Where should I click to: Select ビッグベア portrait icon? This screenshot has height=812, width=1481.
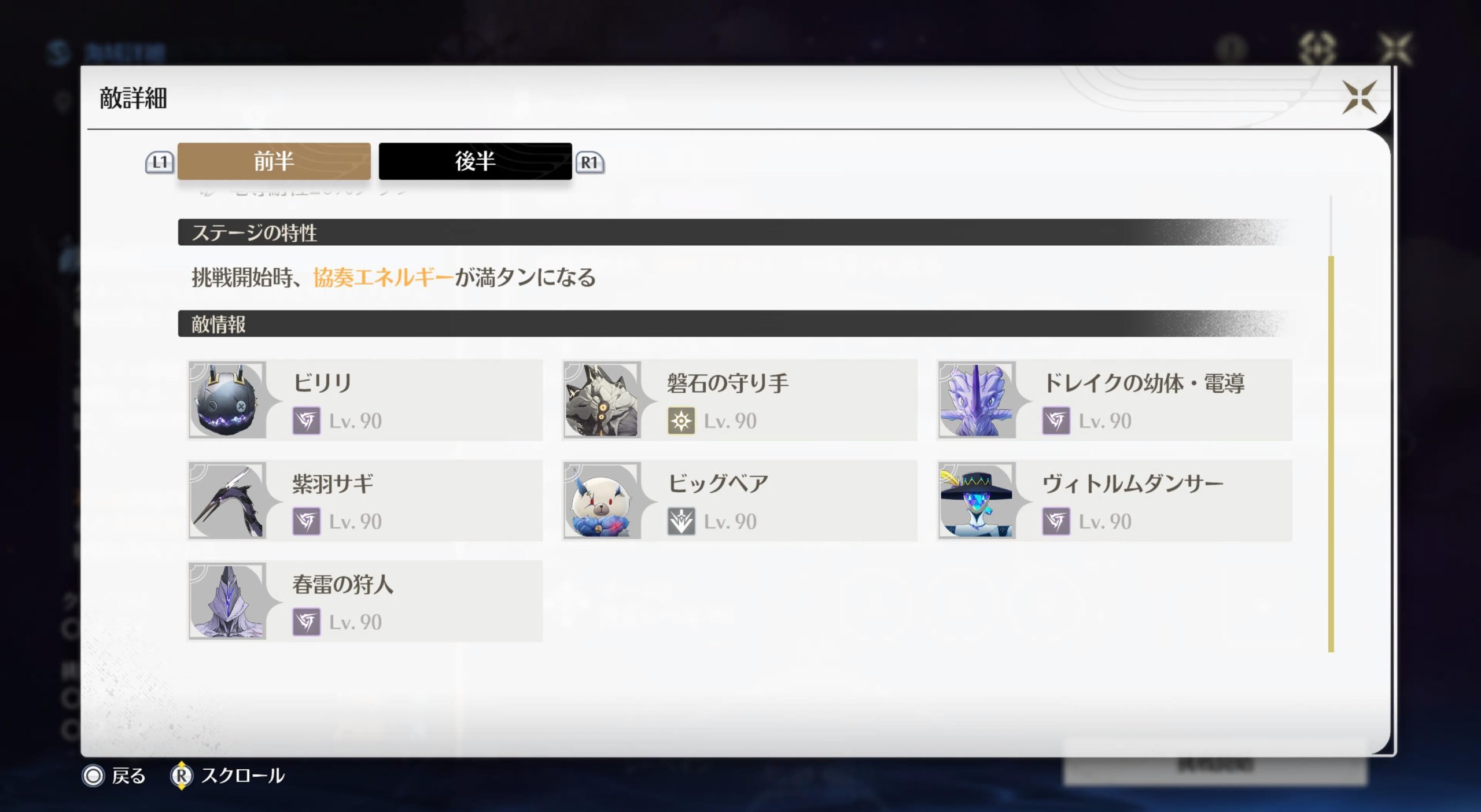pos(602,501)
